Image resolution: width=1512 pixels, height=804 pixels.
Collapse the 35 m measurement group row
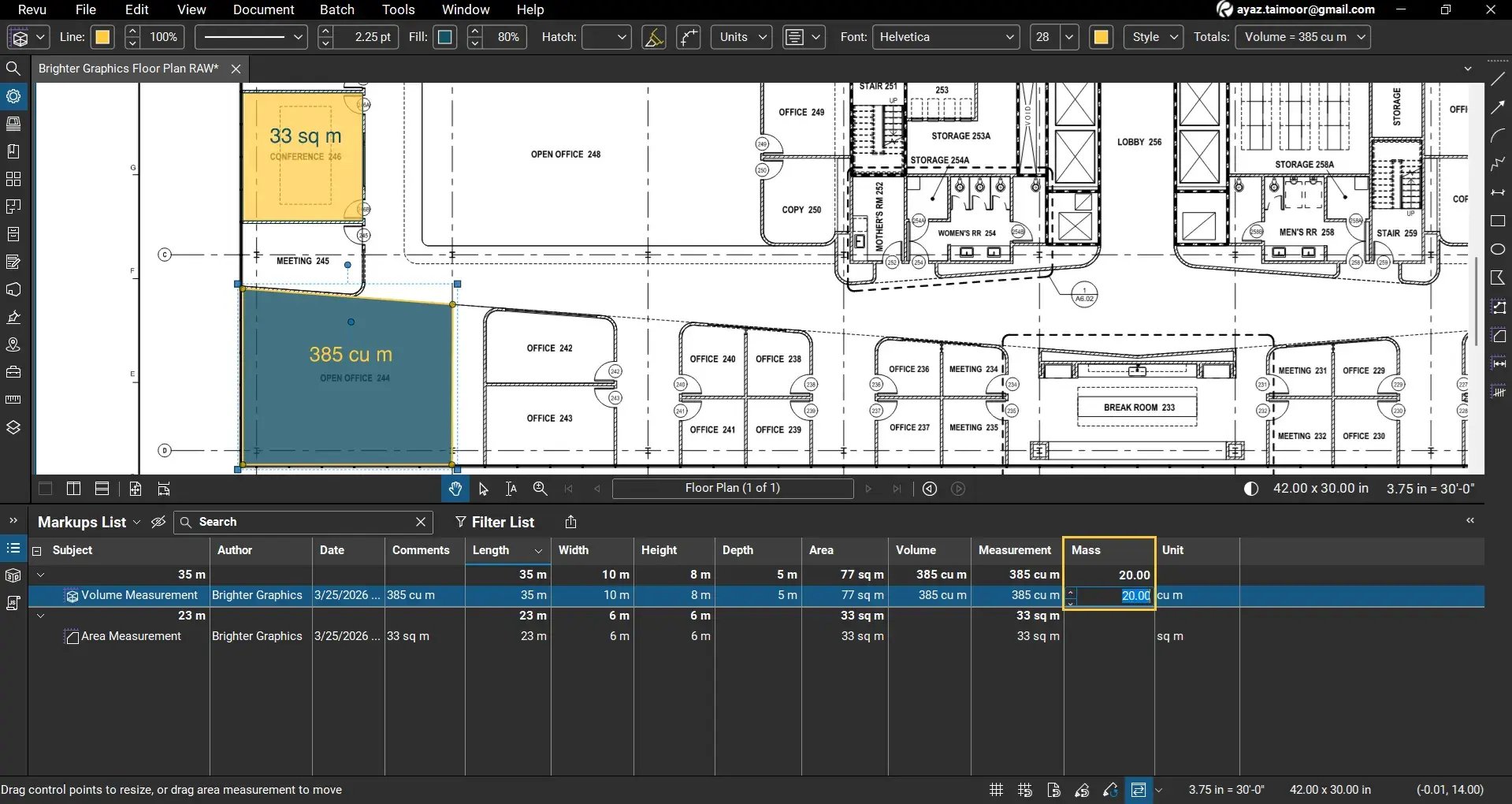point(40,575)
